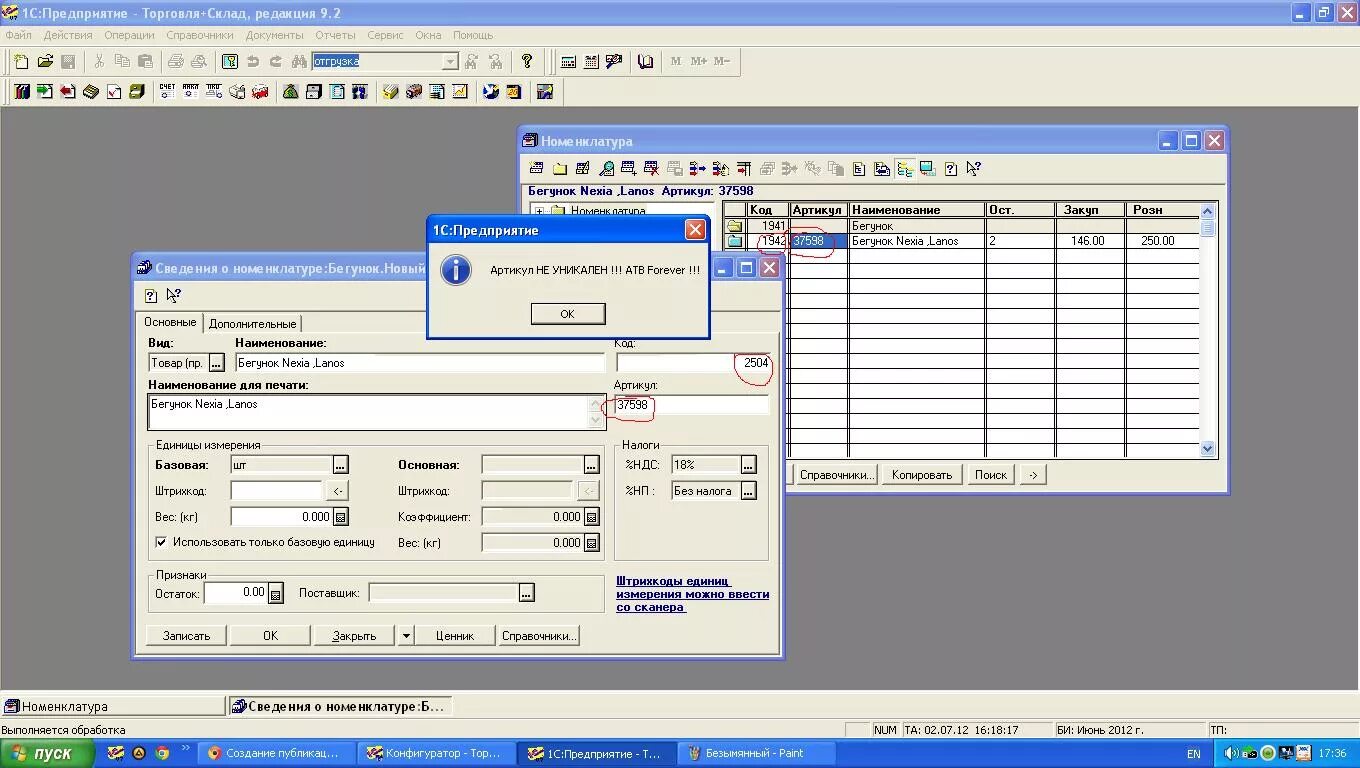Click the Штрихкоды единиц измерения link
The height and width of the screenshot is (768, 1360).
(692, 594)
